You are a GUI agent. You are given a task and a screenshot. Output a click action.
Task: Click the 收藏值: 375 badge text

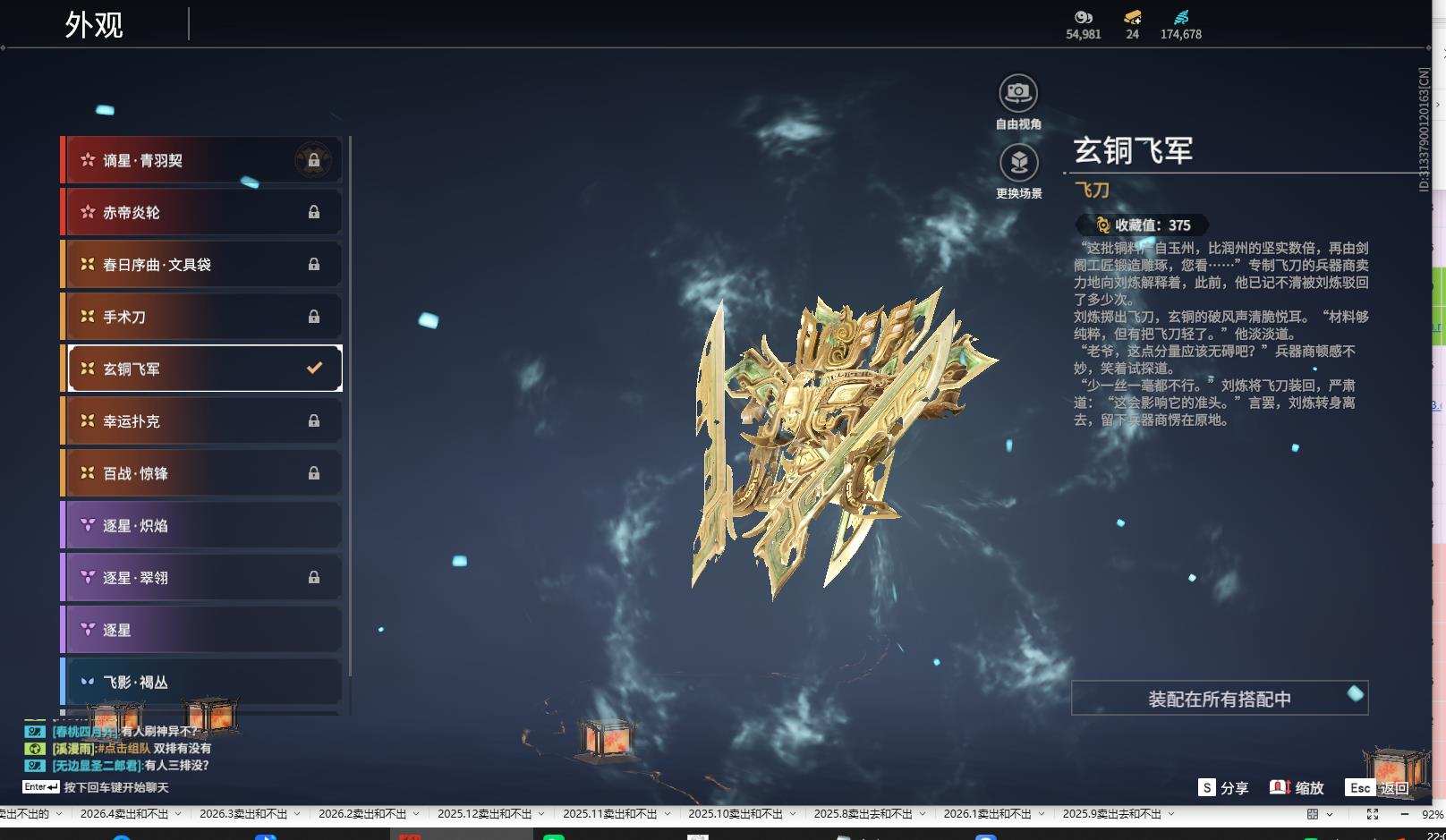pos(1153,225)
